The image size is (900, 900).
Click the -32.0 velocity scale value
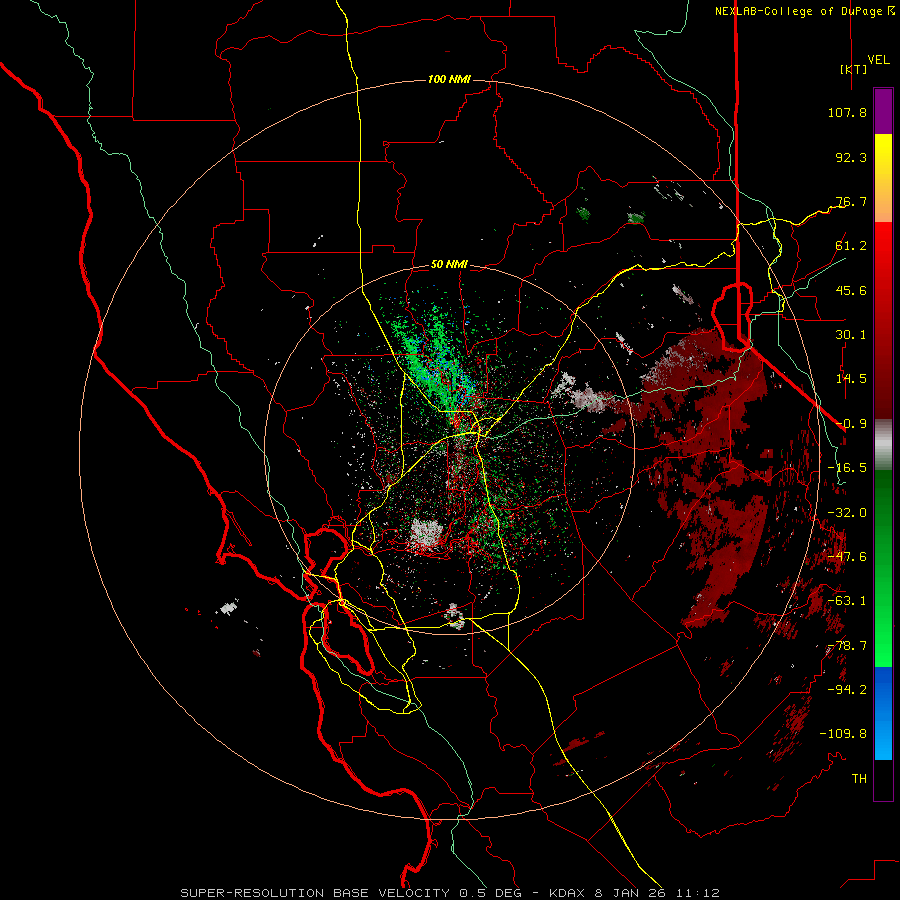point(847,513)
